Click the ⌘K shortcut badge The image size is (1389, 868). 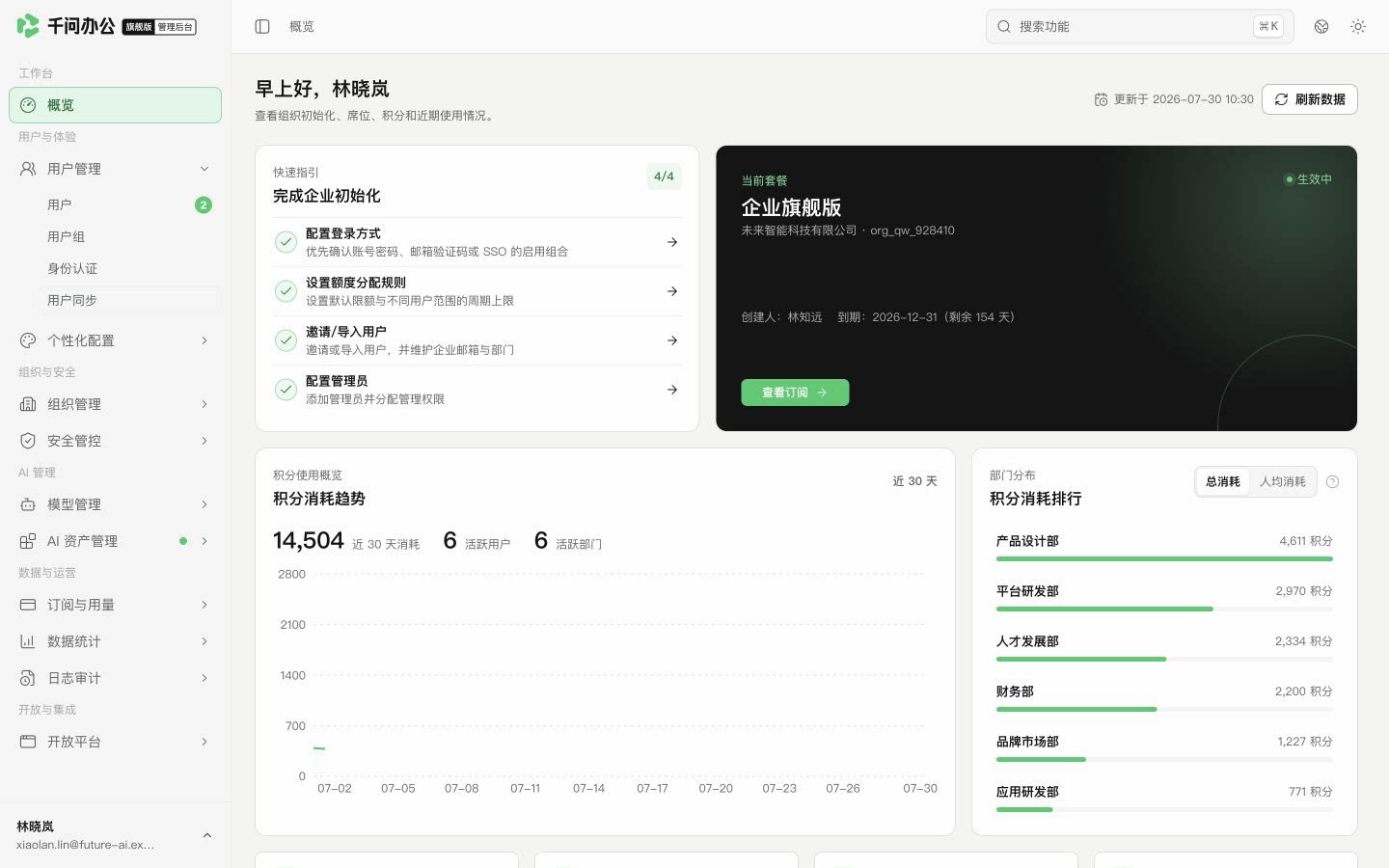(1268, 26)
